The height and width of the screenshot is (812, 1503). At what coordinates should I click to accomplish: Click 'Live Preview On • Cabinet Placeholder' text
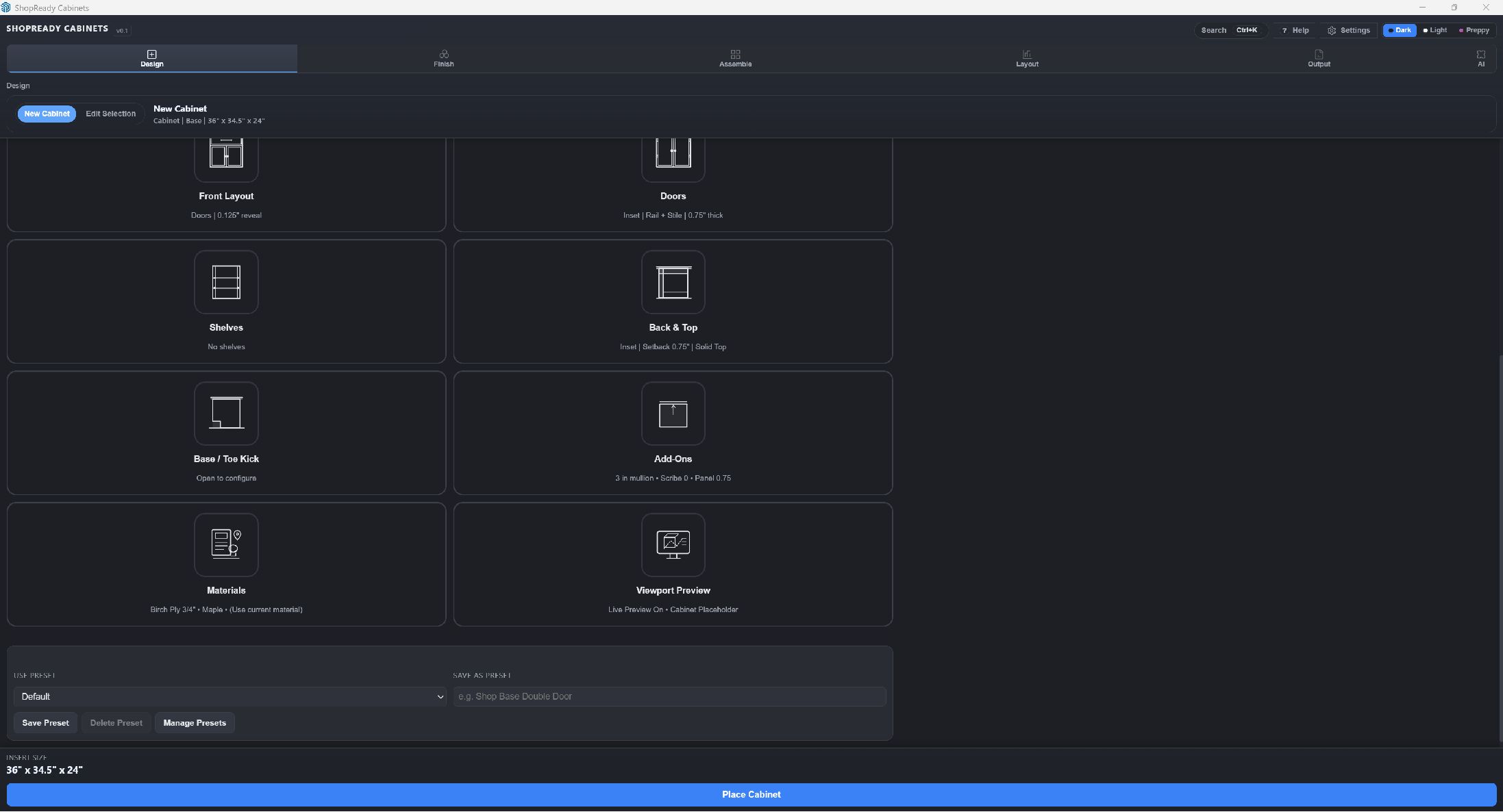673,610
